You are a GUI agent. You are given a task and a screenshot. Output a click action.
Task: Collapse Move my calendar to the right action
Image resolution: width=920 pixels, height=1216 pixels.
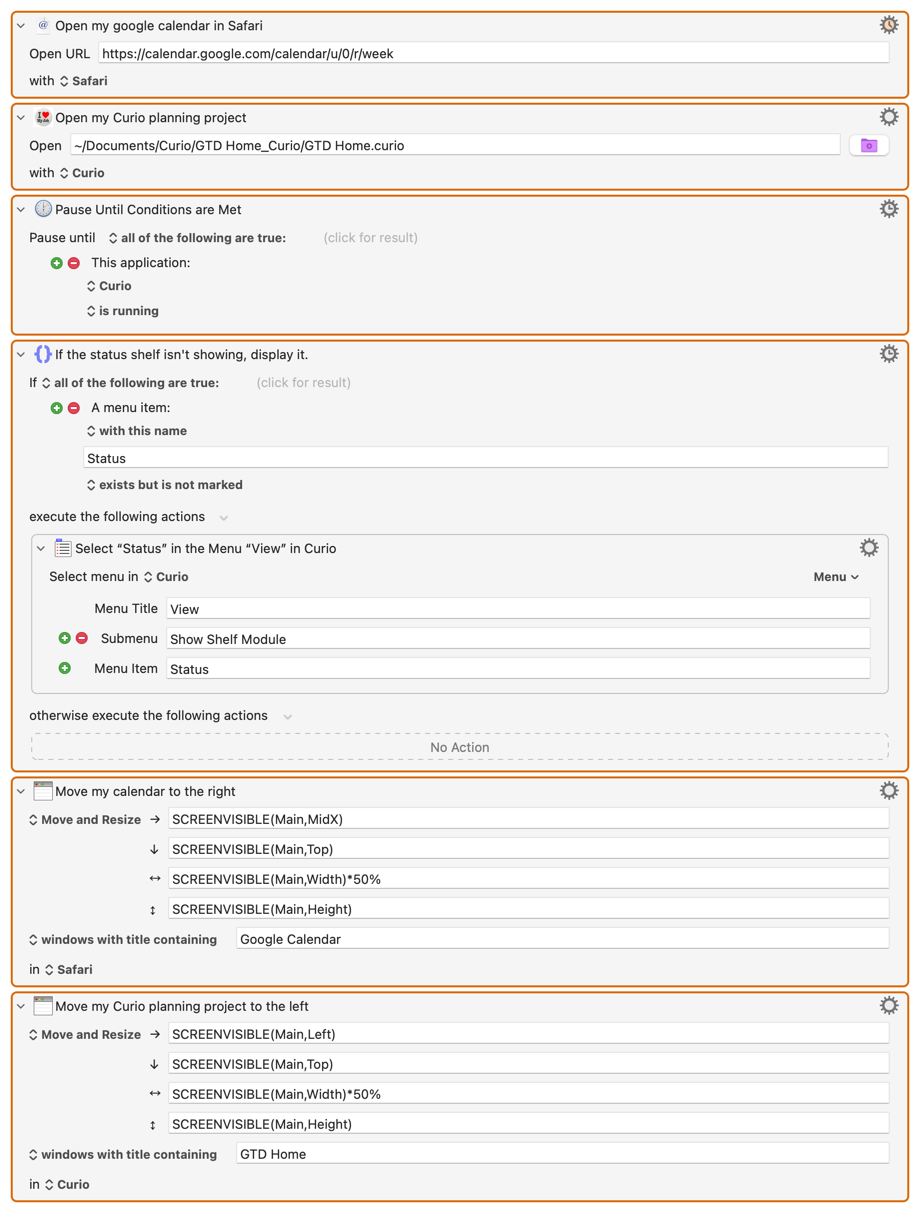21,792
